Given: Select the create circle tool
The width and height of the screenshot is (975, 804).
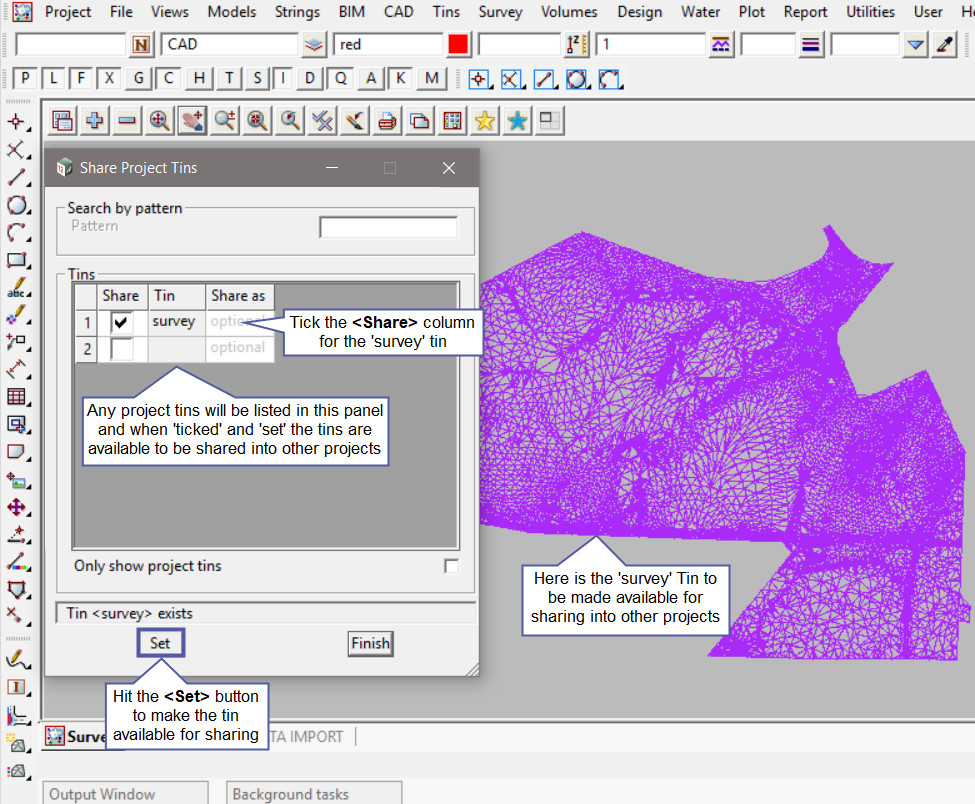Looking at the screenshot, I should pos(16,205).
